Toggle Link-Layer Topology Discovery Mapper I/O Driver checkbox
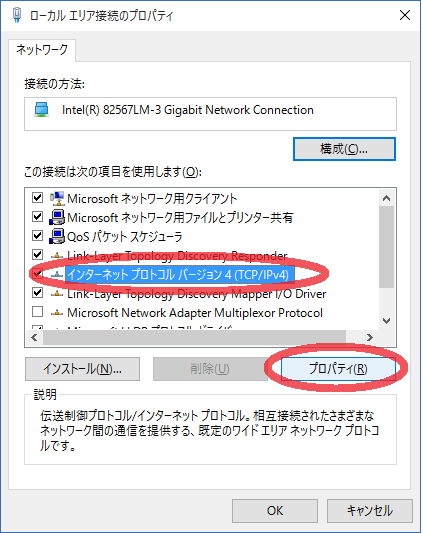 pyautogui.click(x=37, y=292)
